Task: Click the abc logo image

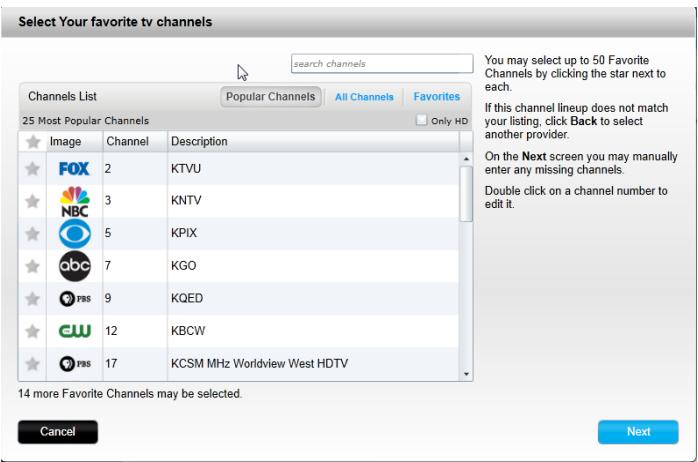Action: click(75, 266)
